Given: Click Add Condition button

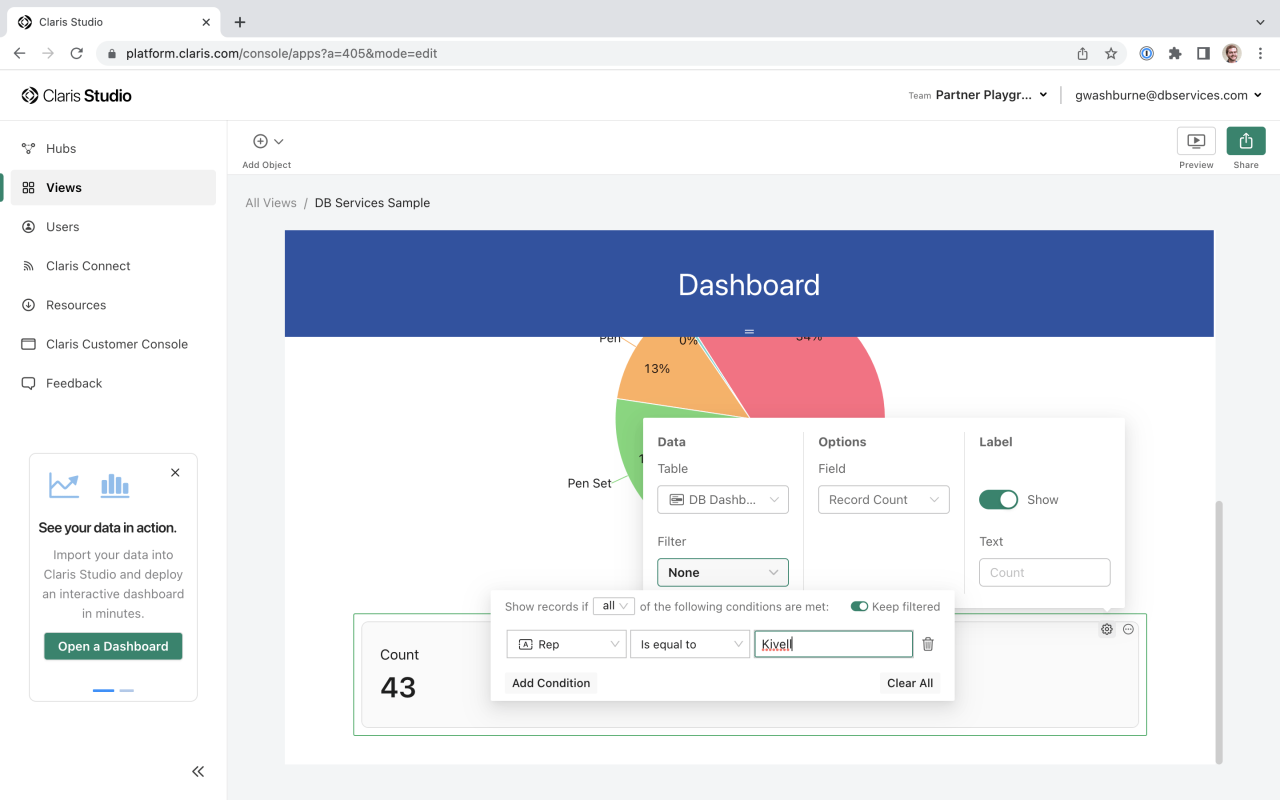Looking at the screenshot, I should (551, 683).
